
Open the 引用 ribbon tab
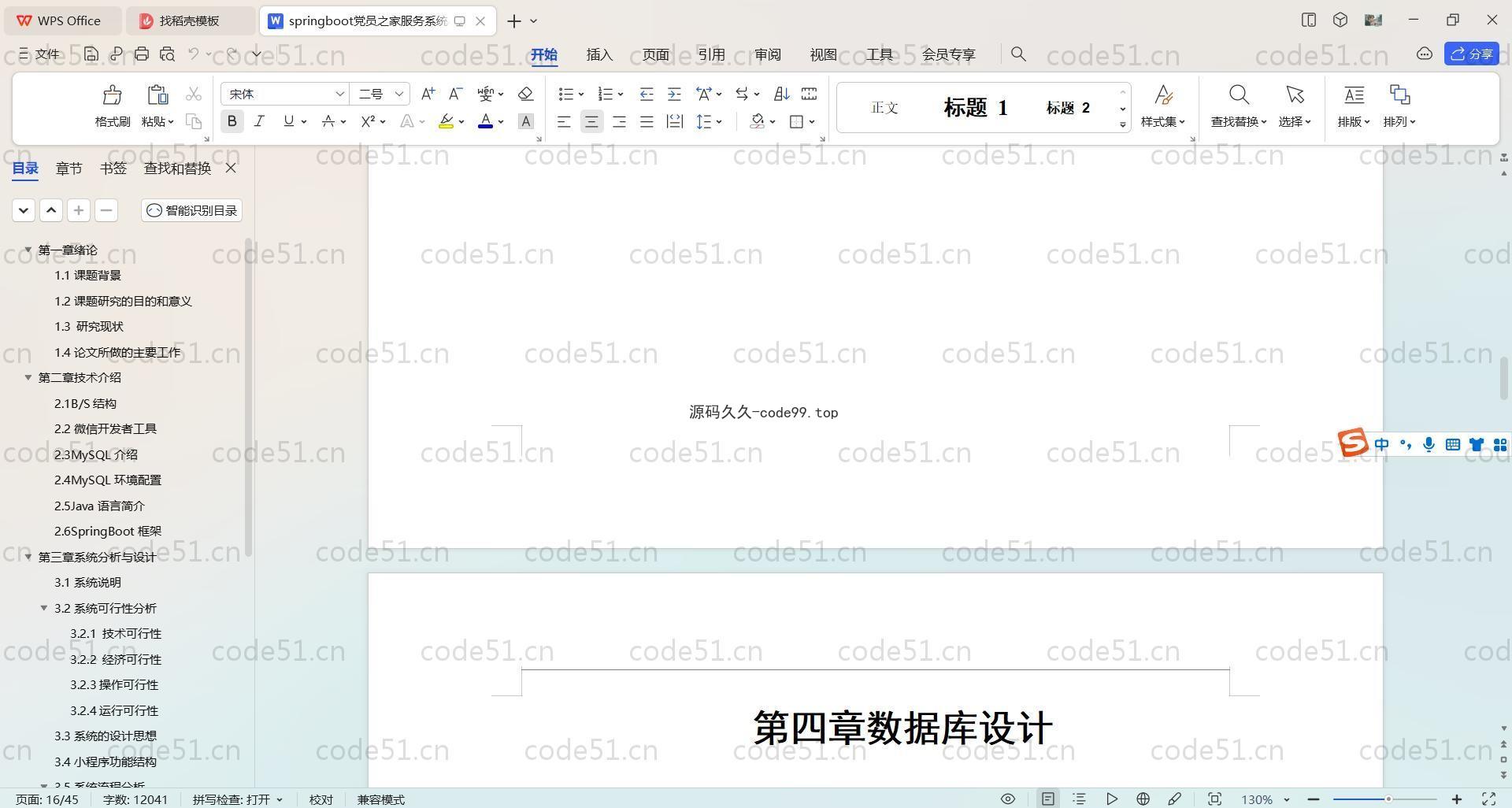[711, 54]
